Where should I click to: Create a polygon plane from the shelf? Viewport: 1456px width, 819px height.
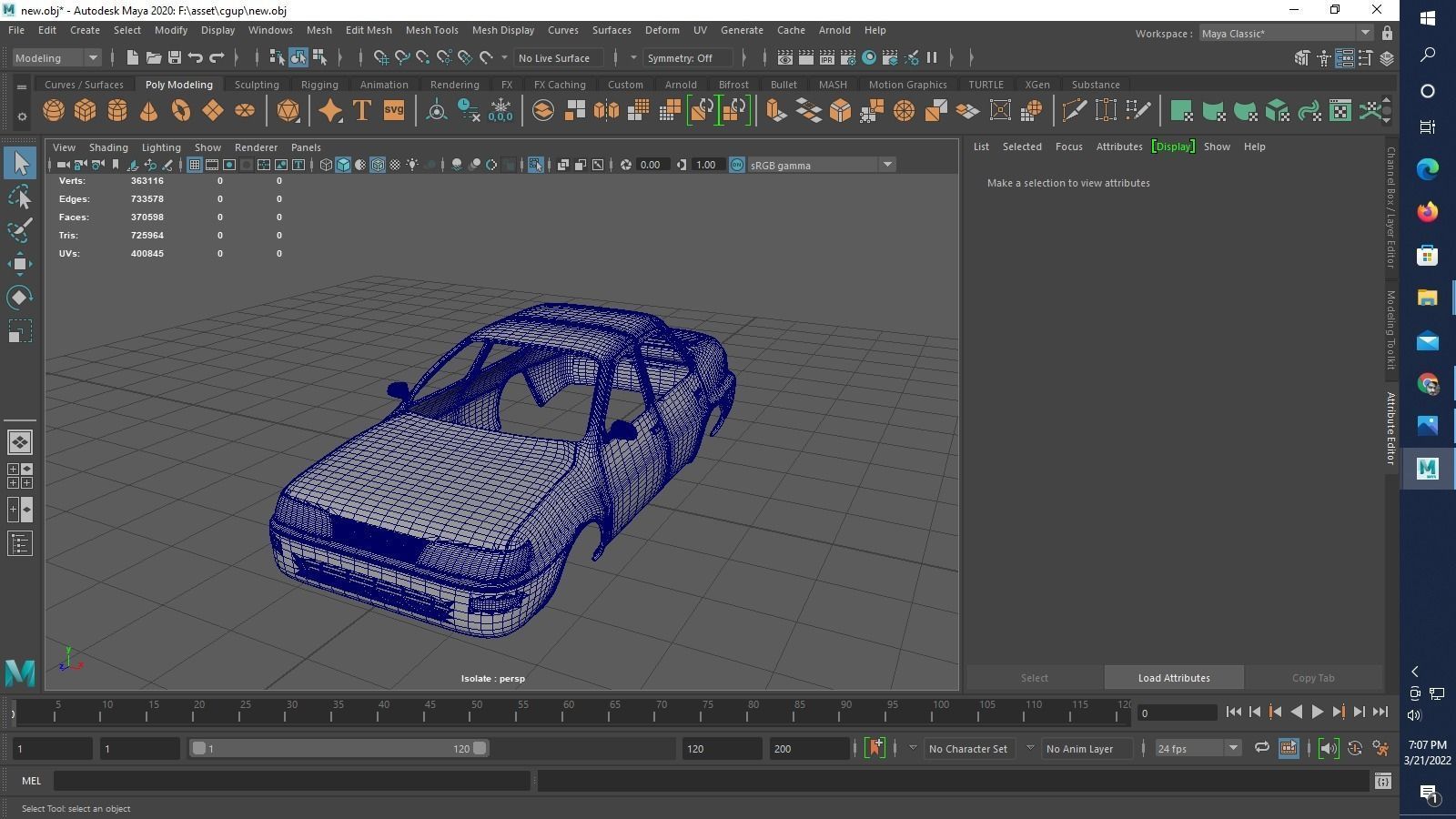tap(213, 111)
